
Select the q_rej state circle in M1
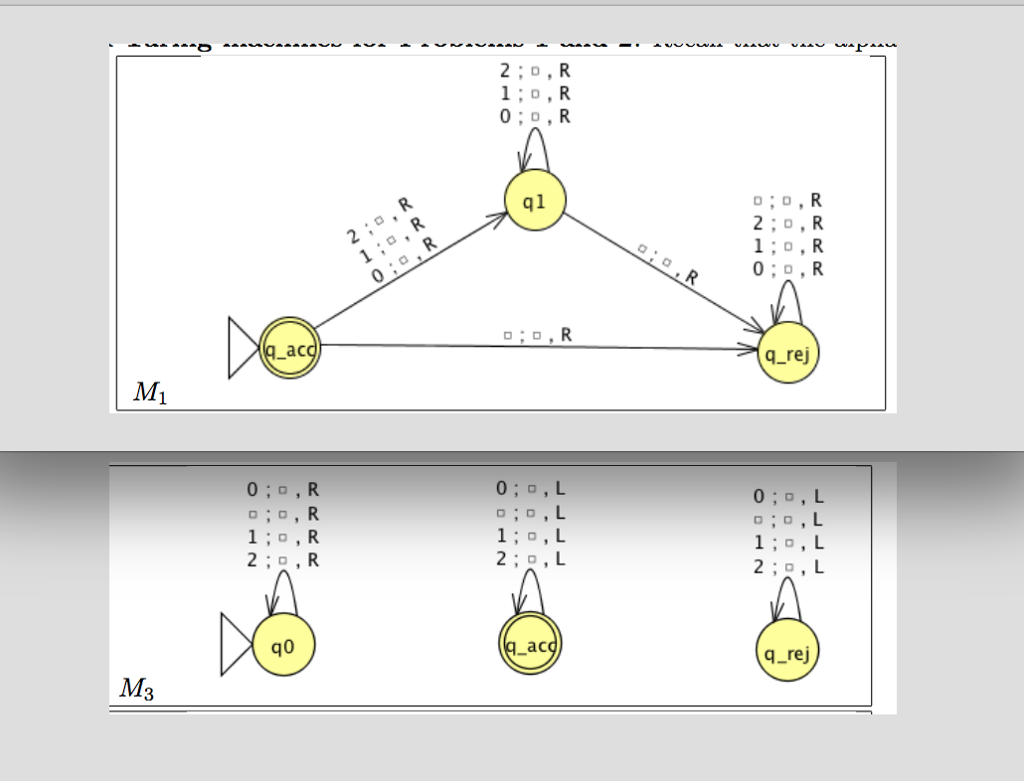(x=789, y=352)
